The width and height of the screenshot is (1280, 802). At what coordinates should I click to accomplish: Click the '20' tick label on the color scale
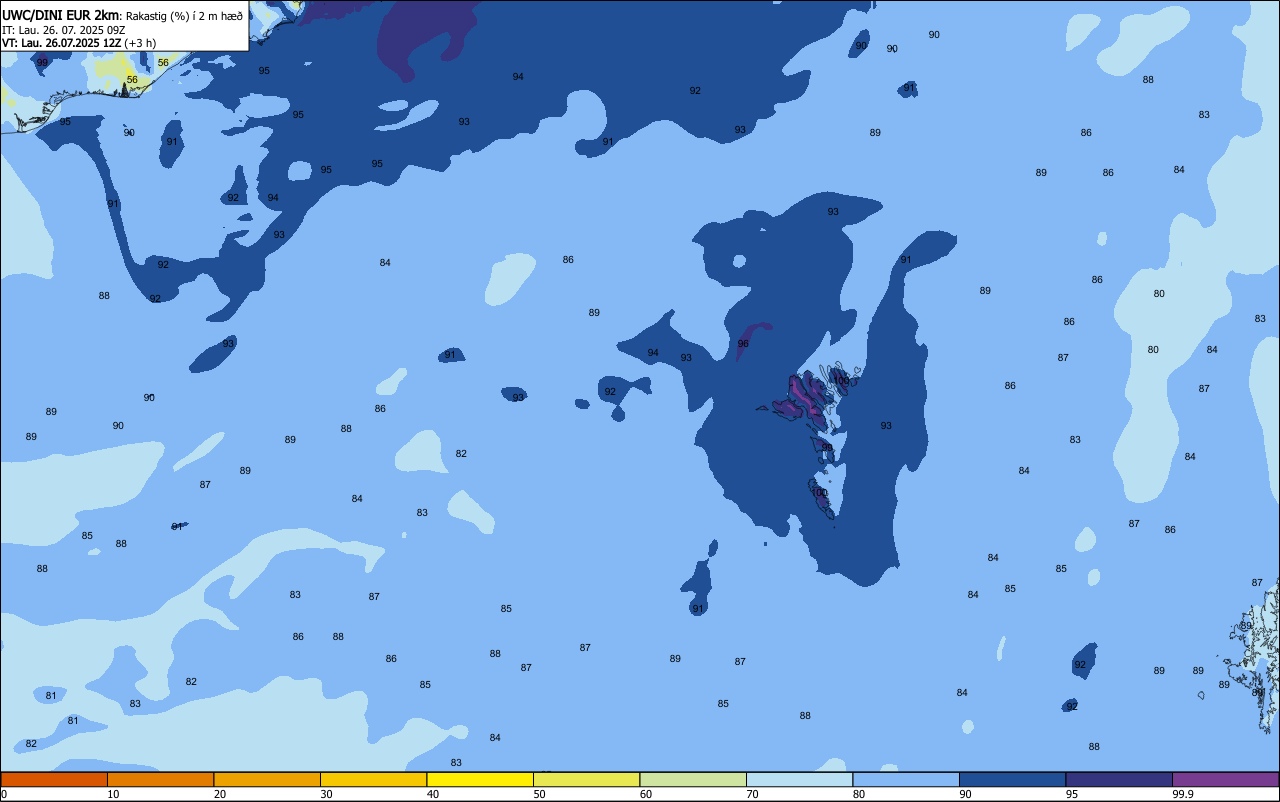220,794
